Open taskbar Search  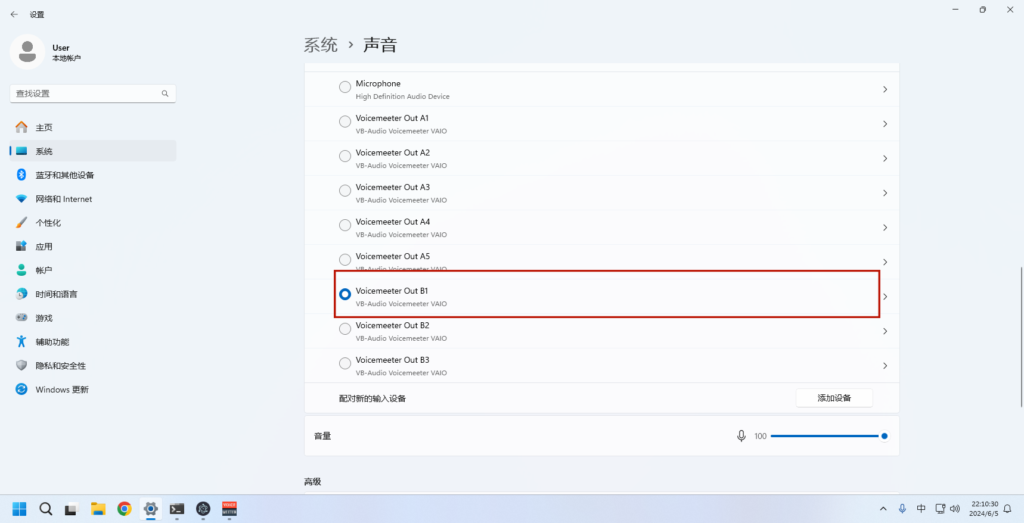(x=46, y=509)
